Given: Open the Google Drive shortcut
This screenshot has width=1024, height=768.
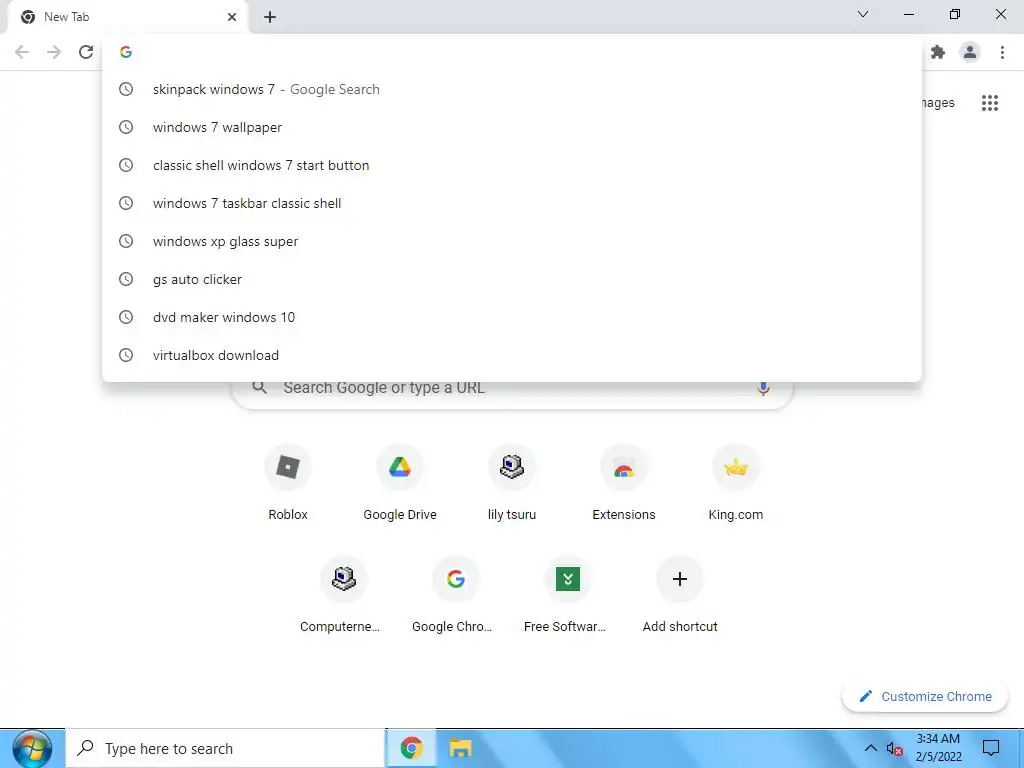Looking at the screenshot, I should click(x=400, y=483).
